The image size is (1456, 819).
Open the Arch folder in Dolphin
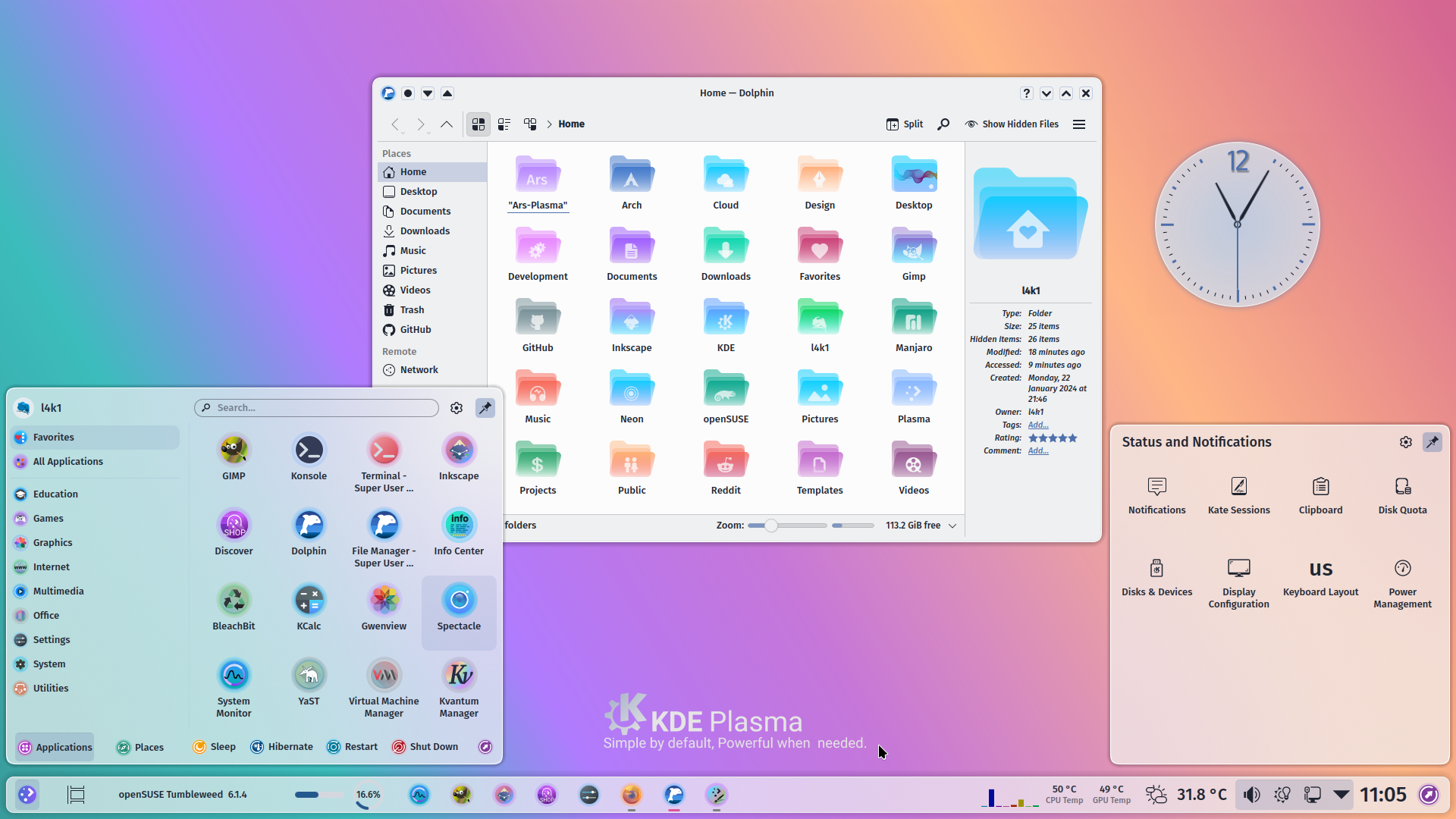[632, 183]
